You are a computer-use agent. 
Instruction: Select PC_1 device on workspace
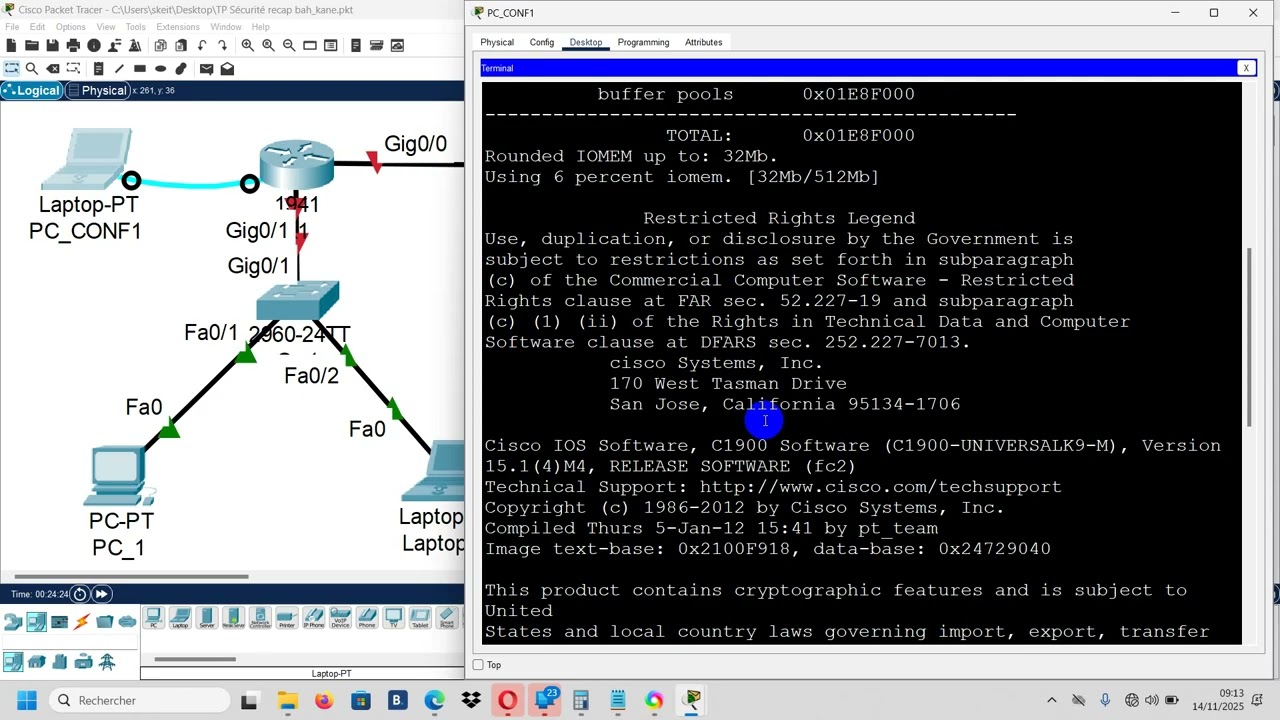pos(119,476)
